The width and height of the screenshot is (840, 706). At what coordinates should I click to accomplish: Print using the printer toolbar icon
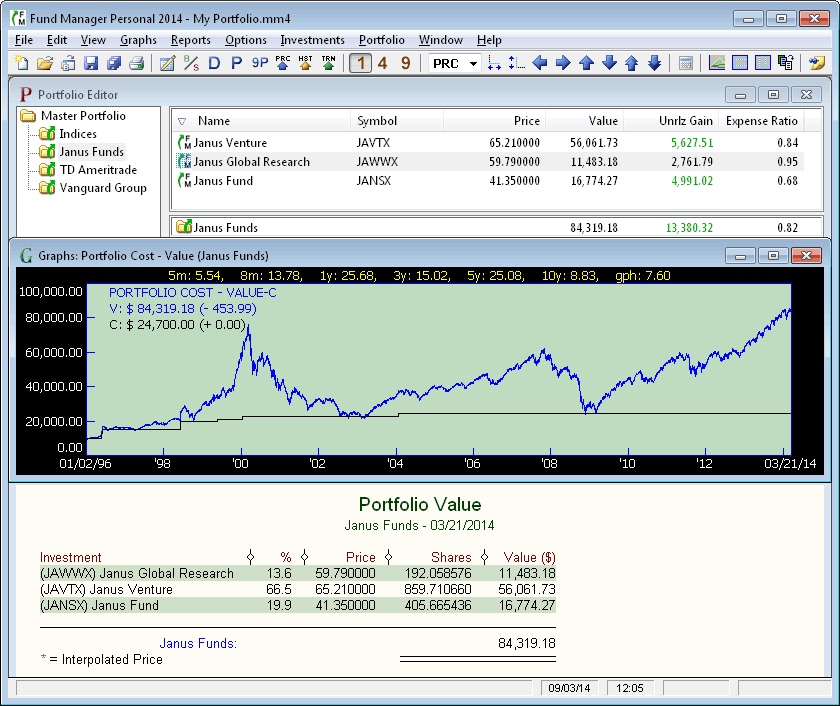click(x=137, y=63)
